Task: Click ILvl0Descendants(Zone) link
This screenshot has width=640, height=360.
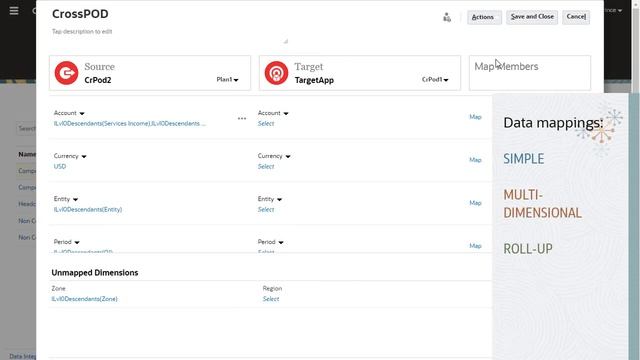Action: point(84,299)
